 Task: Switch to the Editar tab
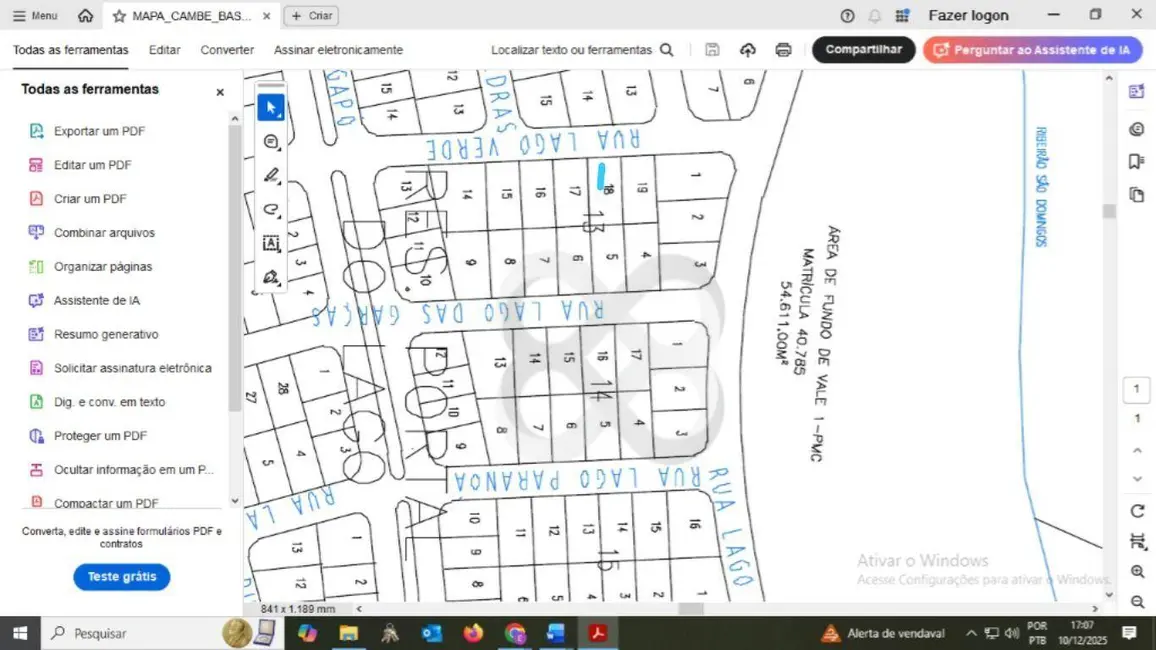[164, 49]
